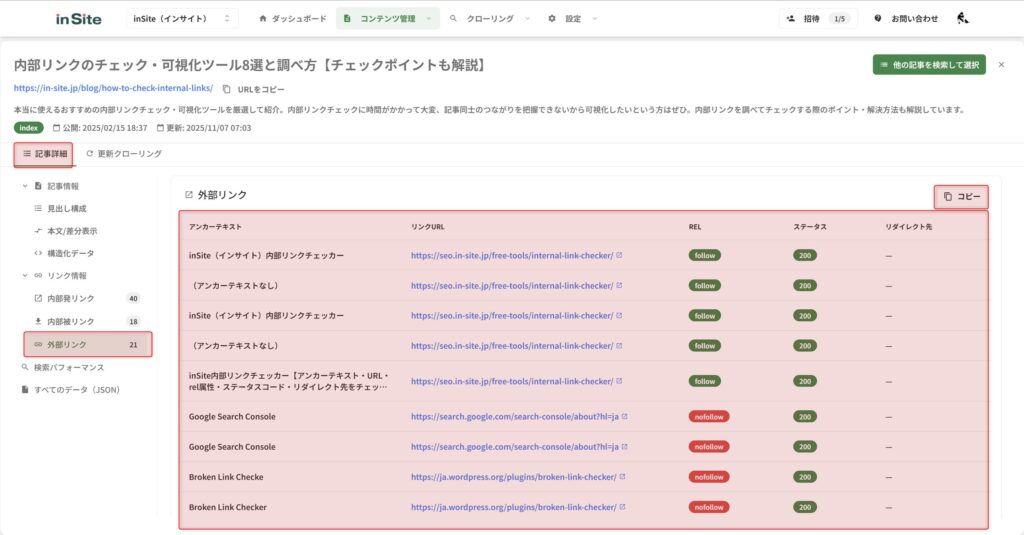The height and width of the screenshot is (535, 1024).
Task: Click the index status badge
Action: [x=29, y=128]
